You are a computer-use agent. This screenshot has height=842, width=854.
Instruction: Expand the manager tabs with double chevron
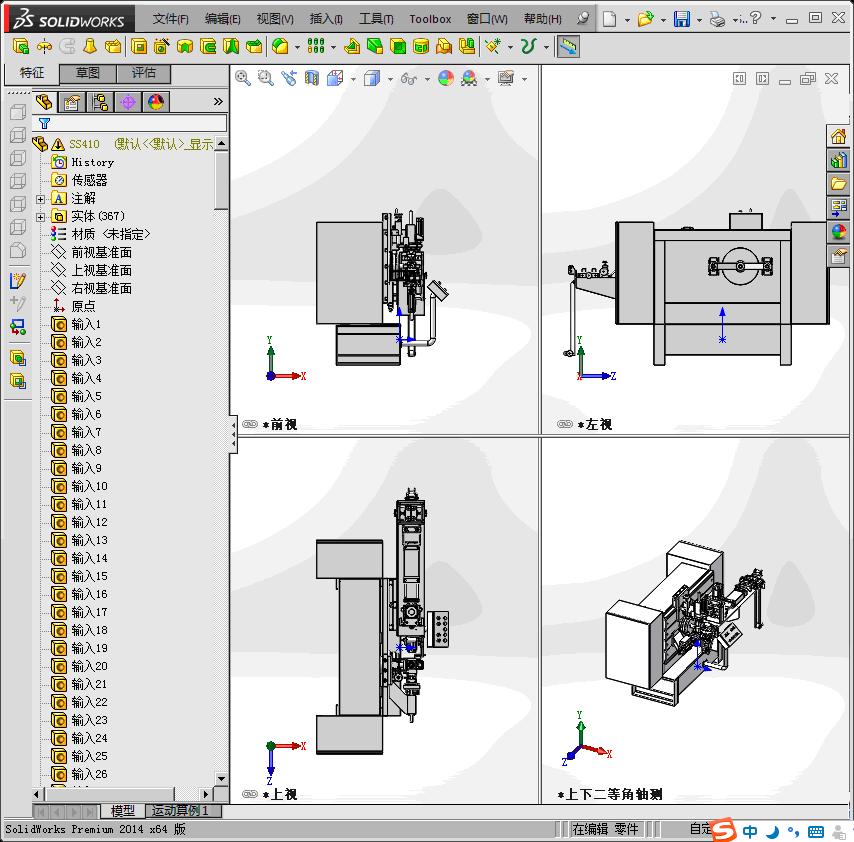tap(218, 101)
